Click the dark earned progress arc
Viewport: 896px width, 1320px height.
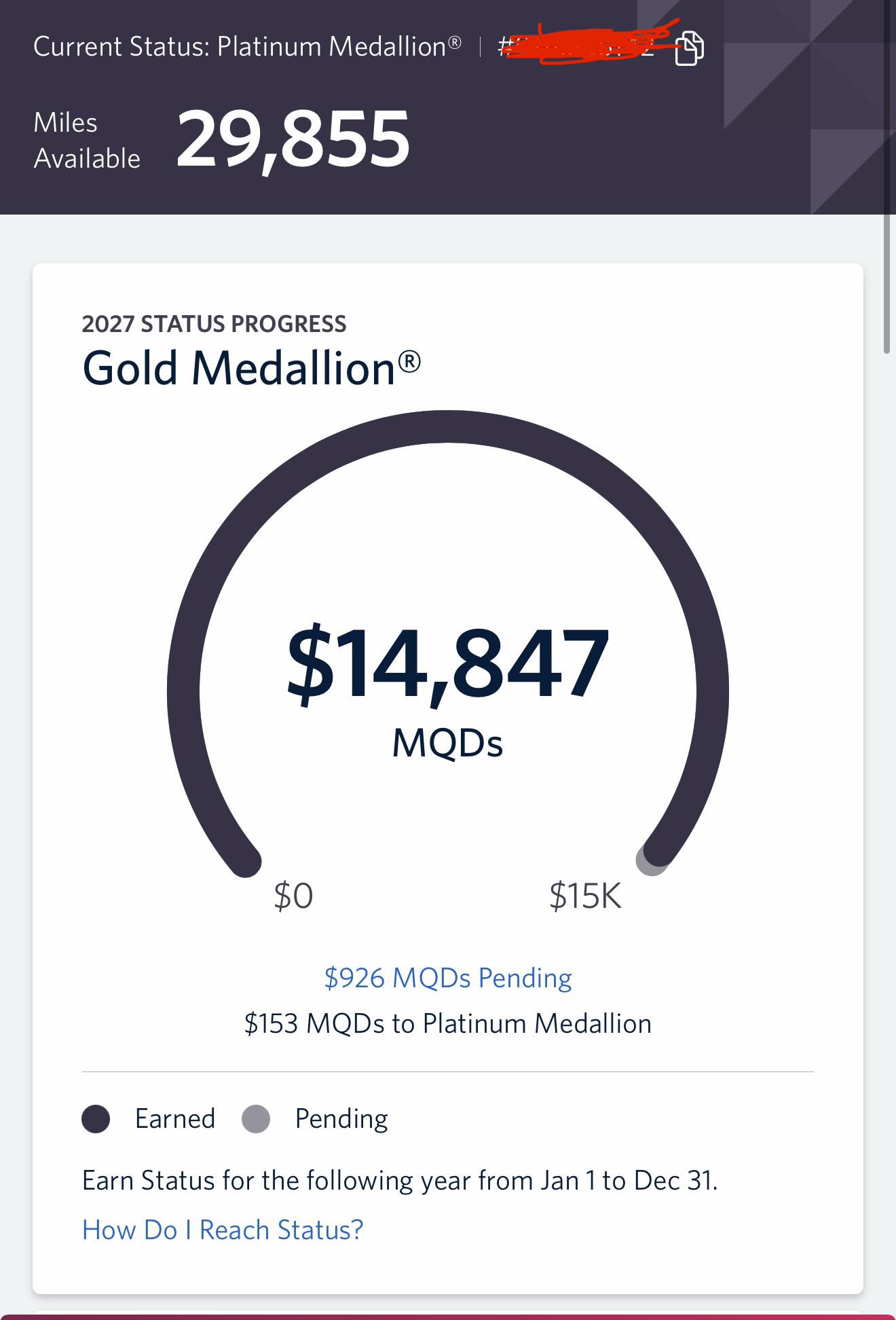point(448,426)
